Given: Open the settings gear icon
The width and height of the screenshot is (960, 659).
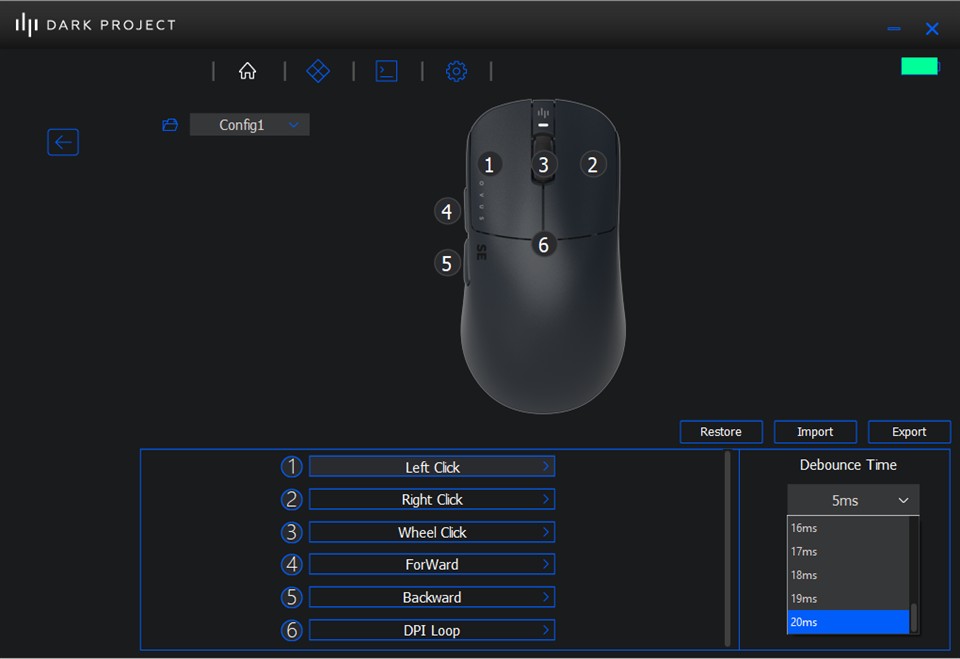Looking at the screenshot, I should pos(456,71).
